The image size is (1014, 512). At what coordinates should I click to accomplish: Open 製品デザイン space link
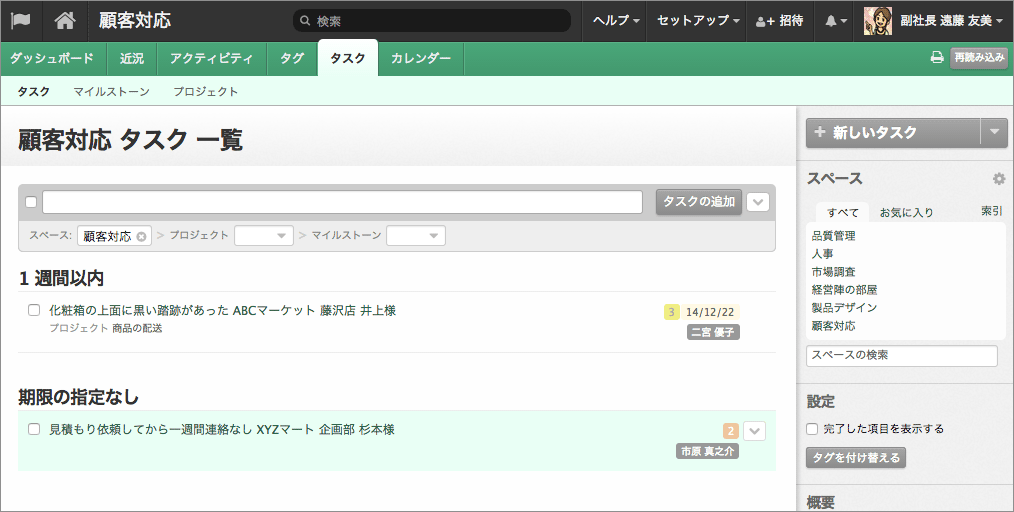point(845,308)
